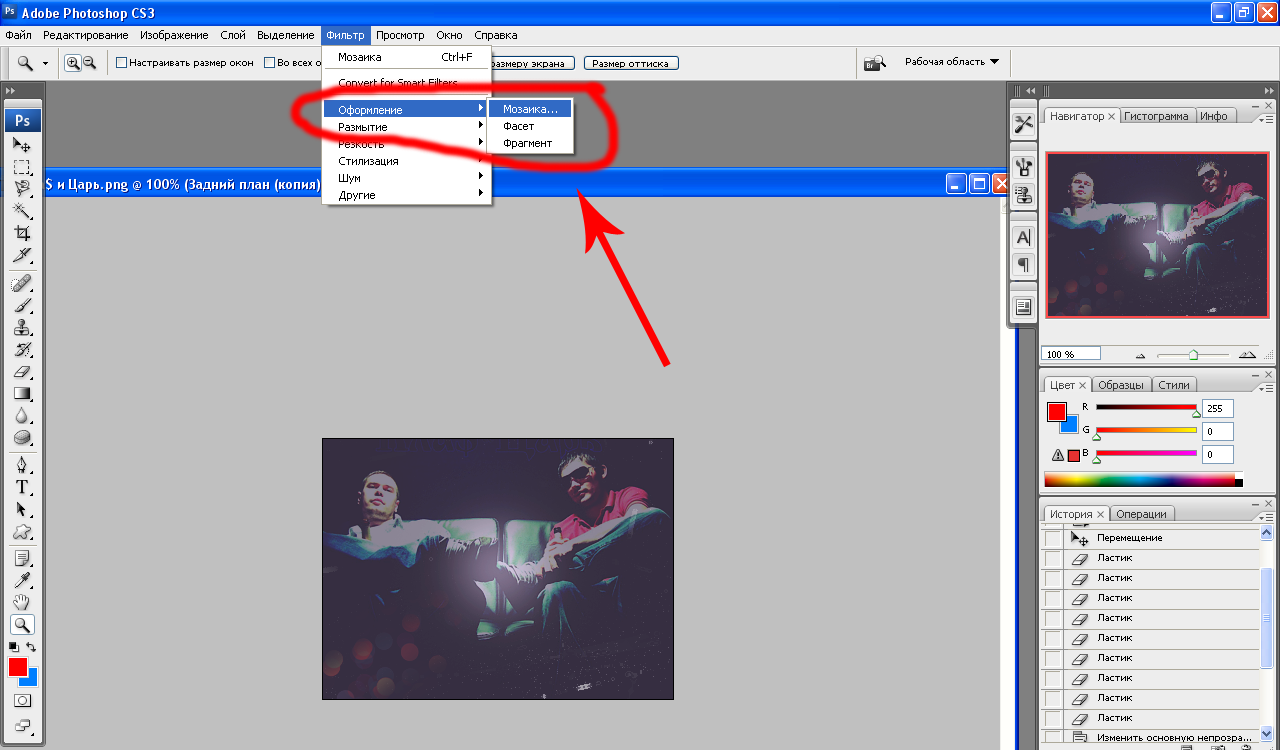
Task: Select the Clone Stamp tool
Action: (x=22, y=327)
